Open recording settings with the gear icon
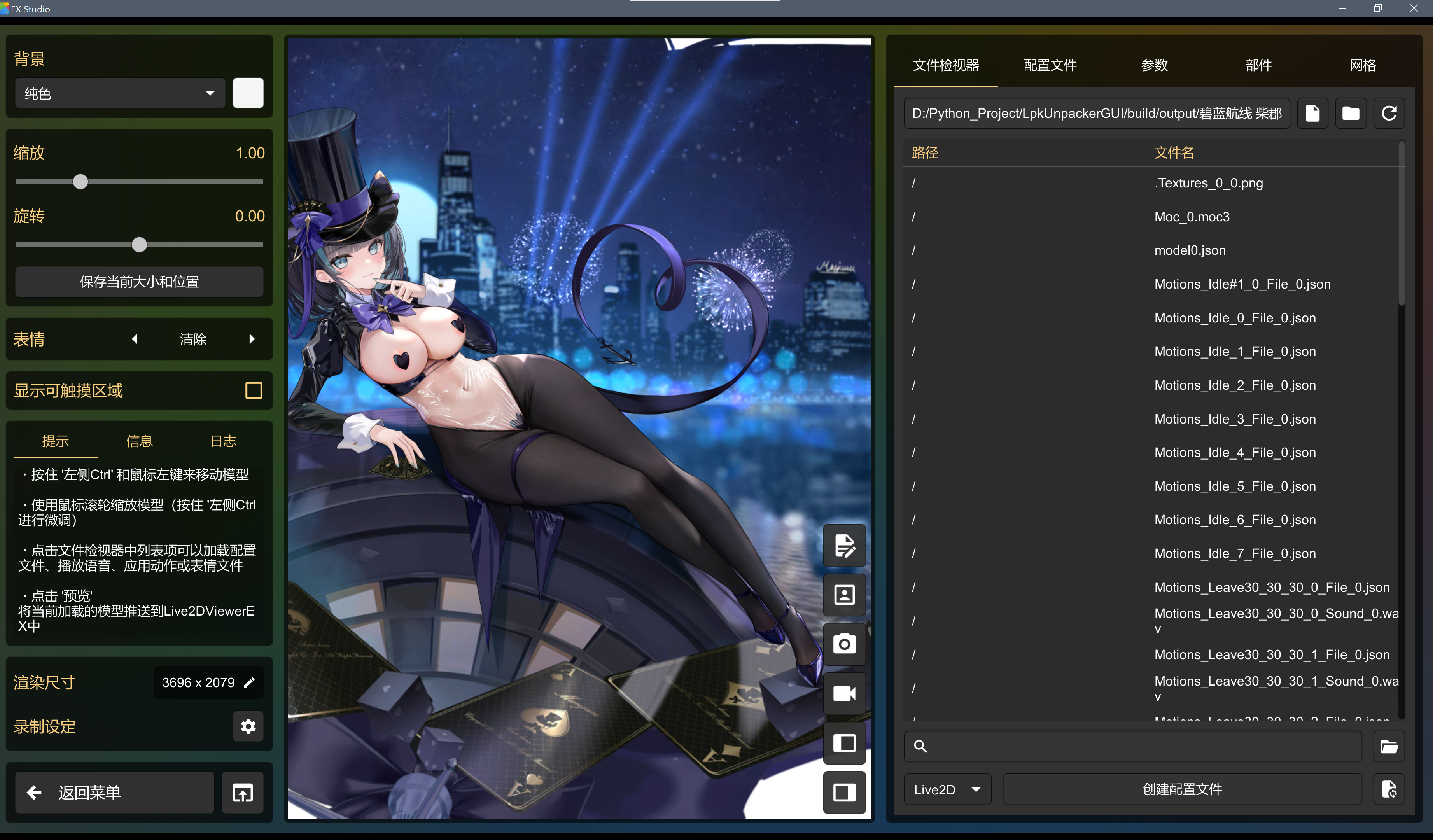1433x840 pixels. 248,726
